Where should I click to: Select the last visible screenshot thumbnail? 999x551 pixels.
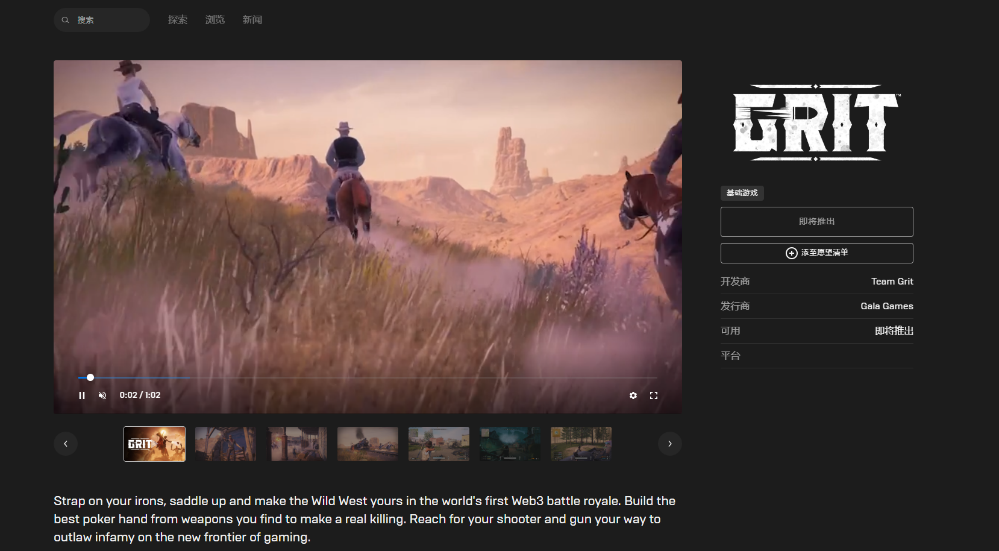coord(581,444)
